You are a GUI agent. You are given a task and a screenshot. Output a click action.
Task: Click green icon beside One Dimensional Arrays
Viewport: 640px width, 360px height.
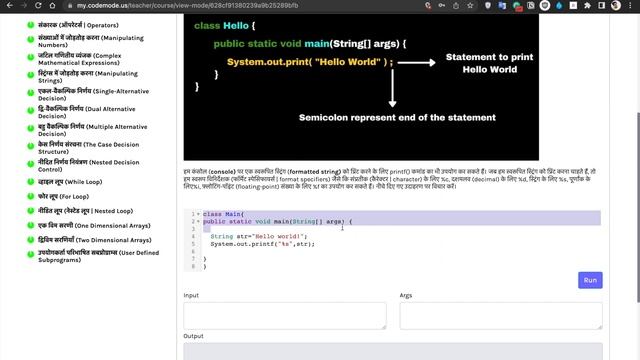[31, 225]
